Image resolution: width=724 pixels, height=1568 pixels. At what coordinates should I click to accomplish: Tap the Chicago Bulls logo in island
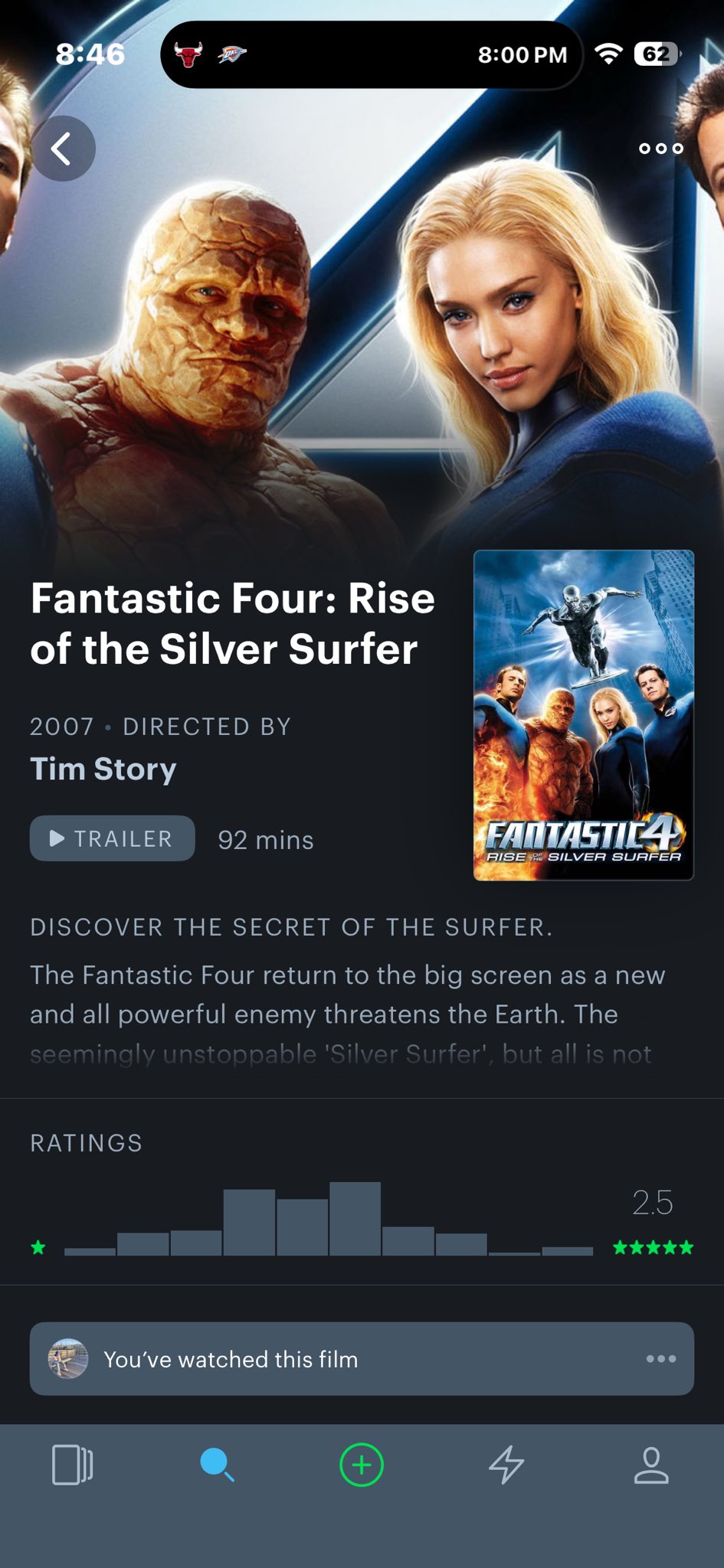[x=188, y=55]
